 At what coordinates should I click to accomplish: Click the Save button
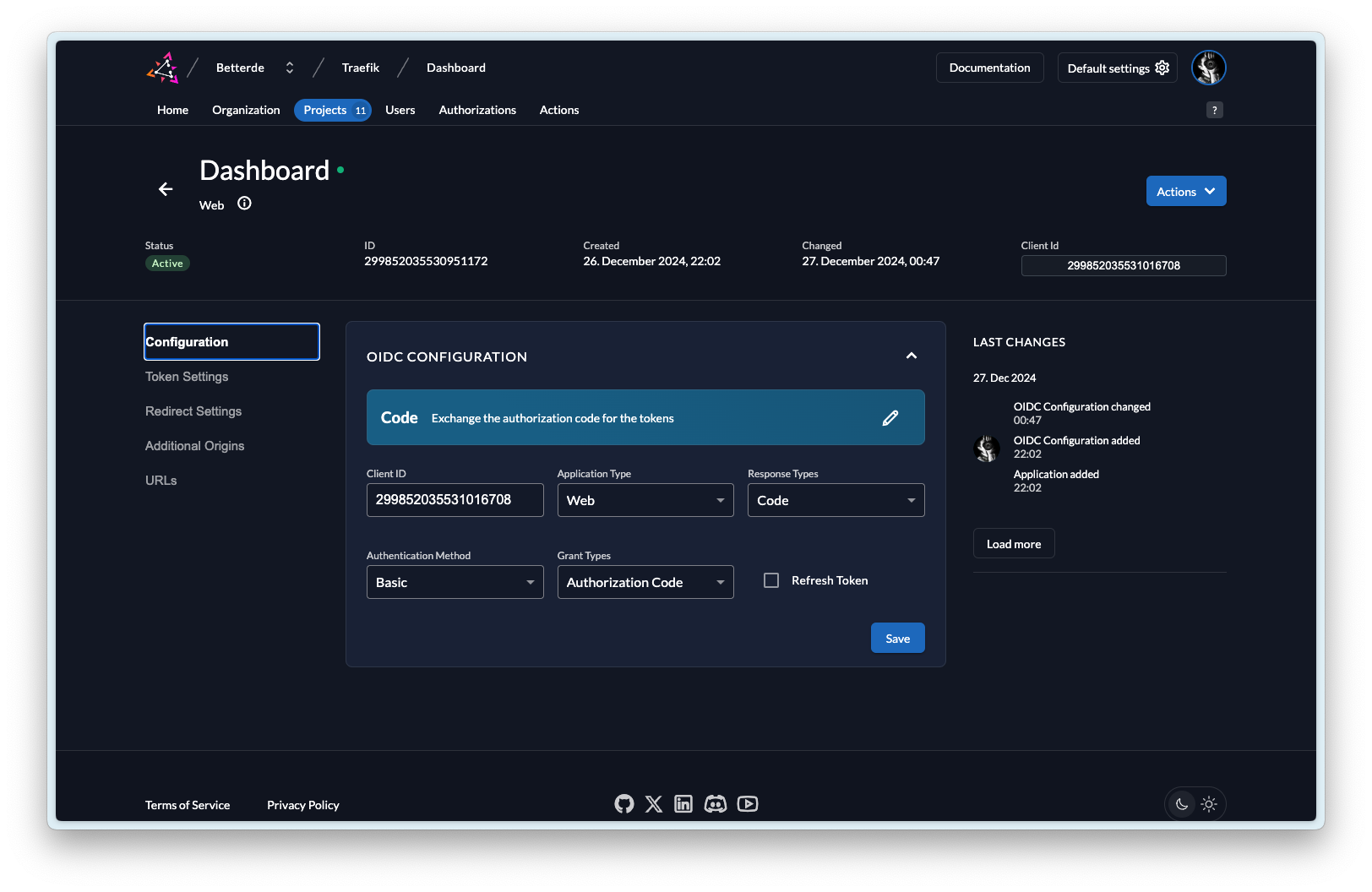(897, 638)
